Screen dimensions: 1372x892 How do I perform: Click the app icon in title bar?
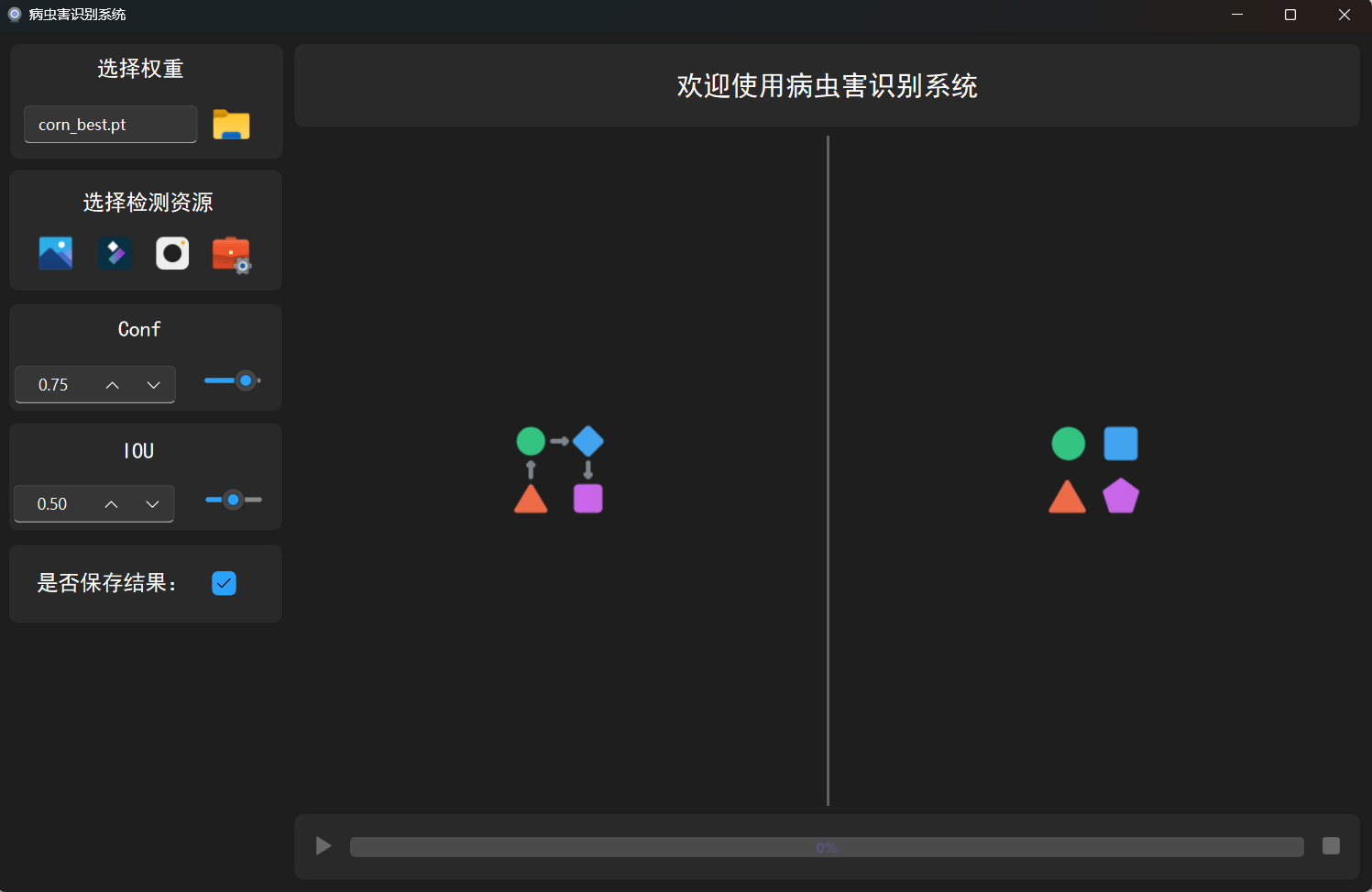[x=14, y=15]
